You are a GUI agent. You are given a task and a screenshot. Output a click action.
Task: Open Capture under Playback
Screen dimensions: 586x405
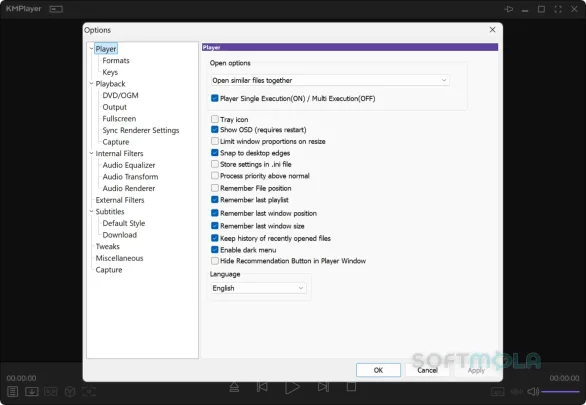[x=116, y=142]
